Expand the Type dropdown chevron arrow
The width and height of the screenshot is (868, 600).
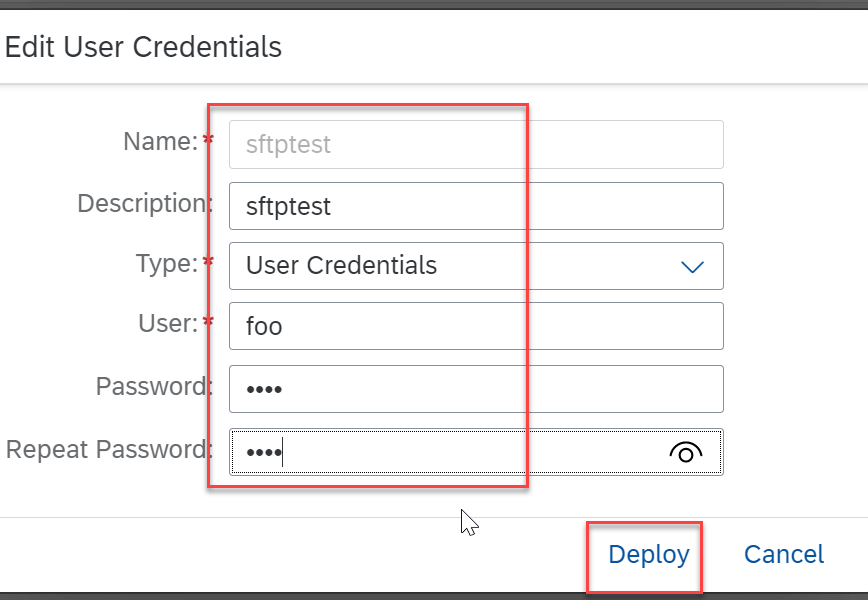(692, 267)
